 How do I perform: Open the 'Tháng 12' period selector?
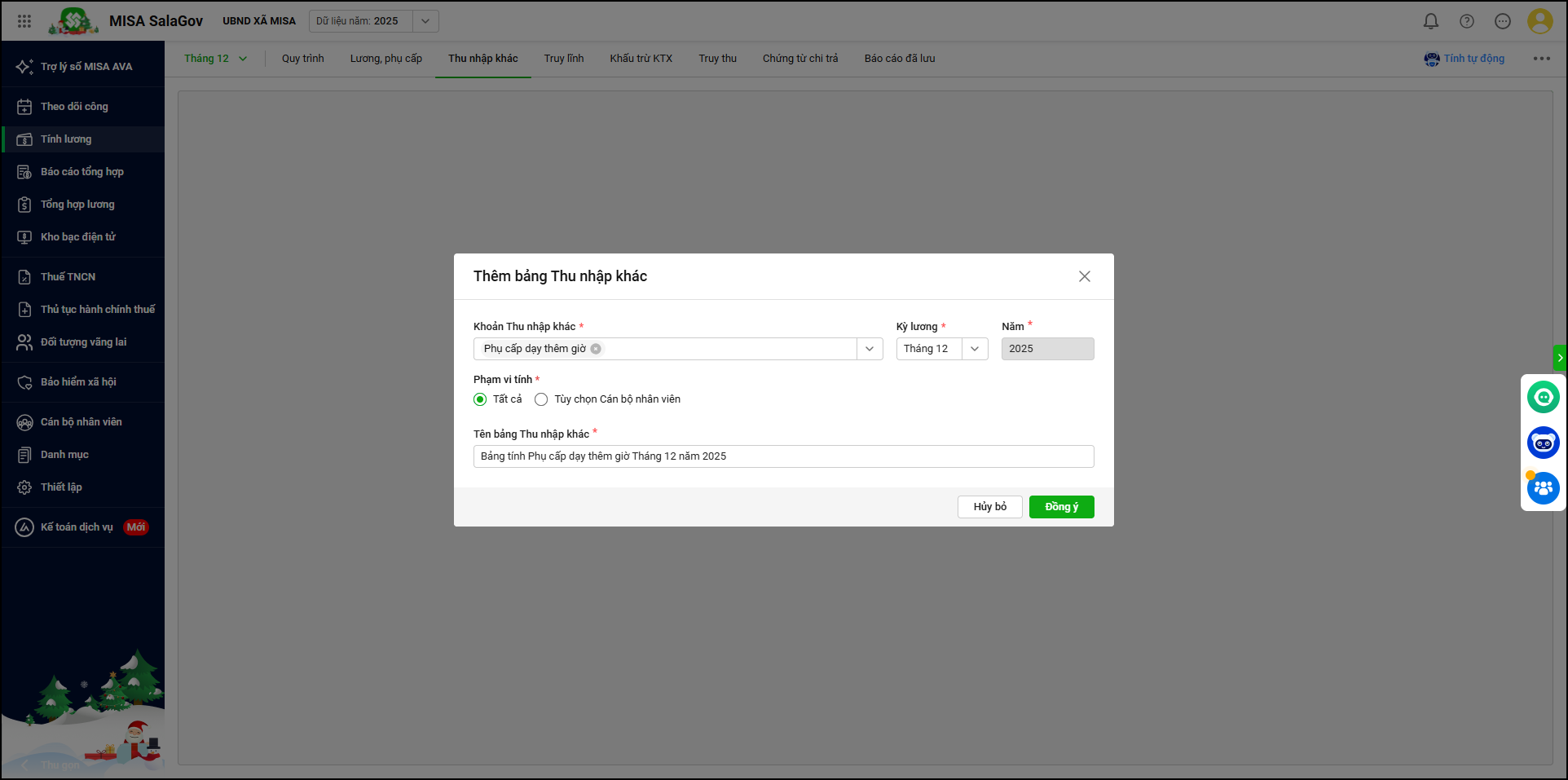pyautogui.click(x=215, y=59)
